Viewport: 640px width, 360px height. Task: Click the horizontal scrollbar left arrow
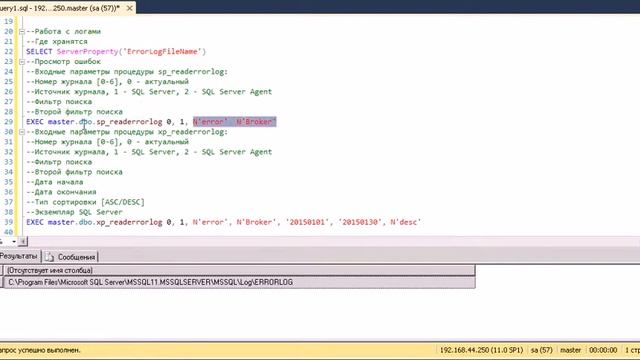(x=23, y=242)
